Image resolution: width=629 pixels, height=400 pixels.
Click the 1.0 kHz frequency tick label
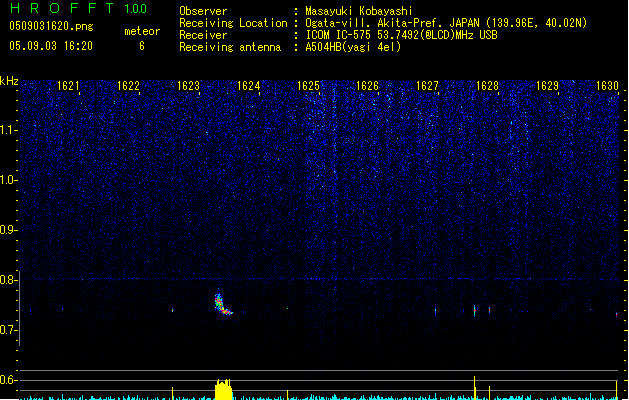pos(8,180)
